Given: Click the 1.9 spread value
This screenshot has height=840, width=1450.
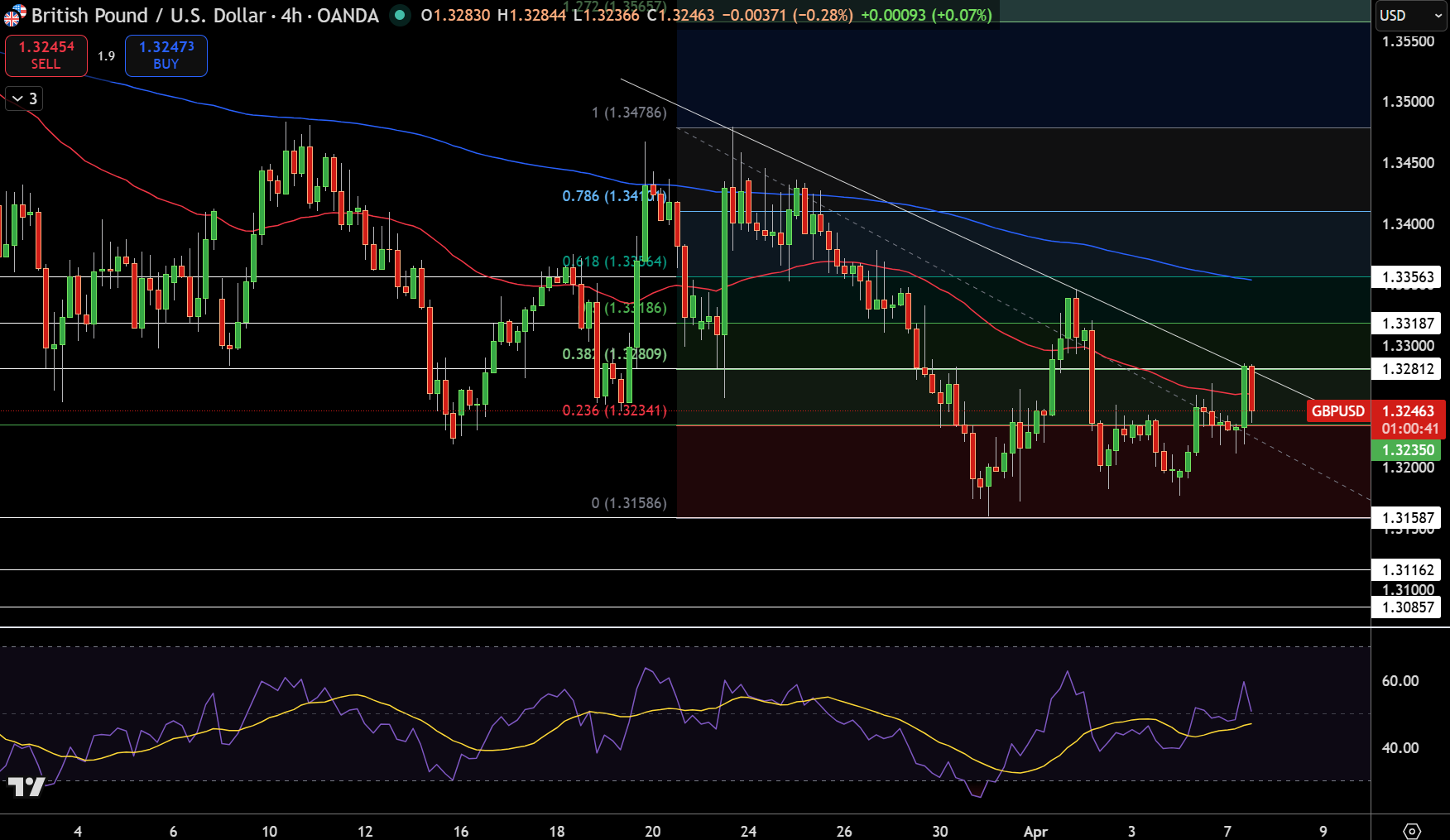Looking at the screenshot, I should click(x=107, y=56).
